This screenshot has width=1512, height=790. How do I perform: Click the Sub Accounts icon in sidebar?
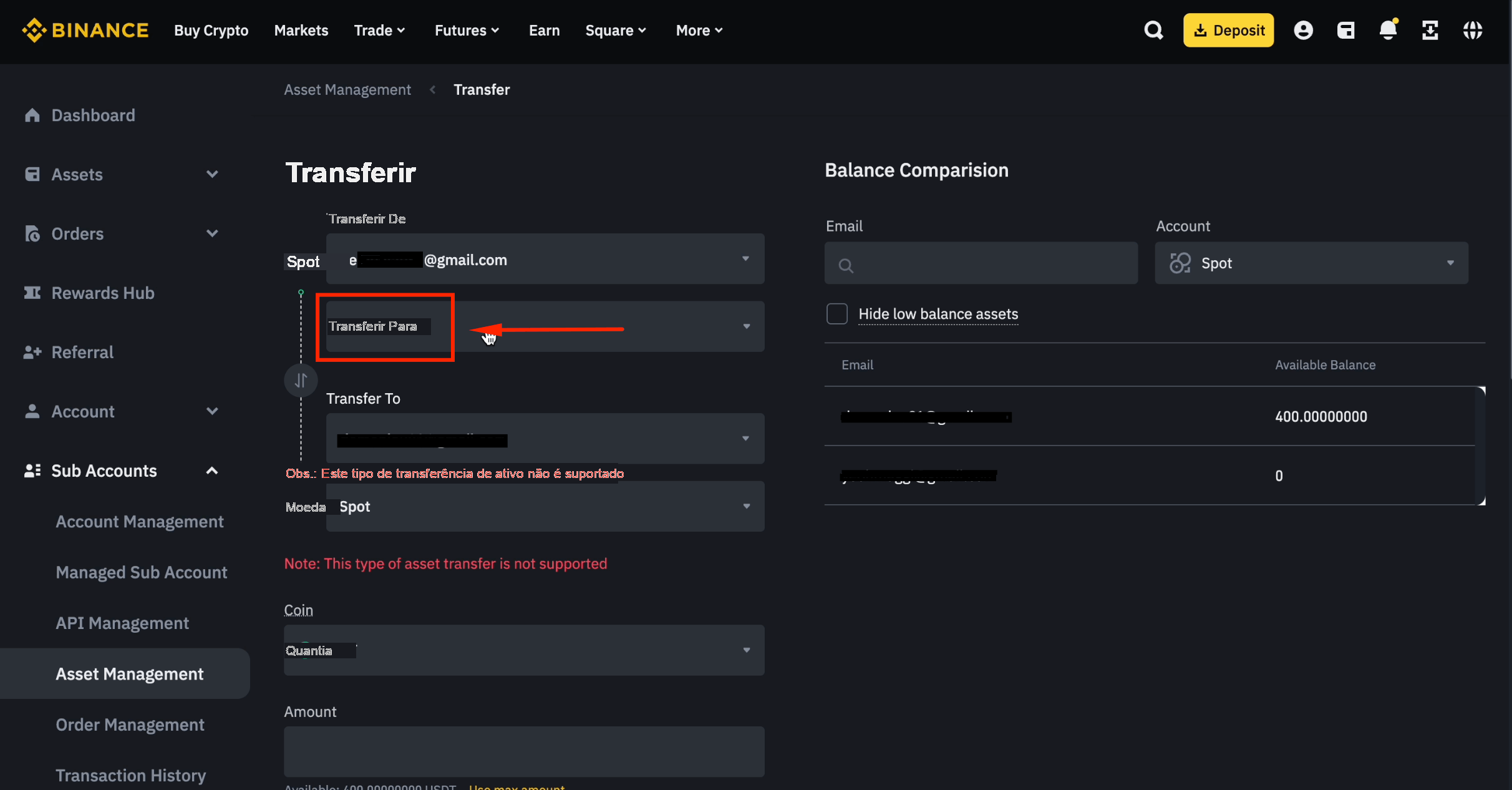32,471
